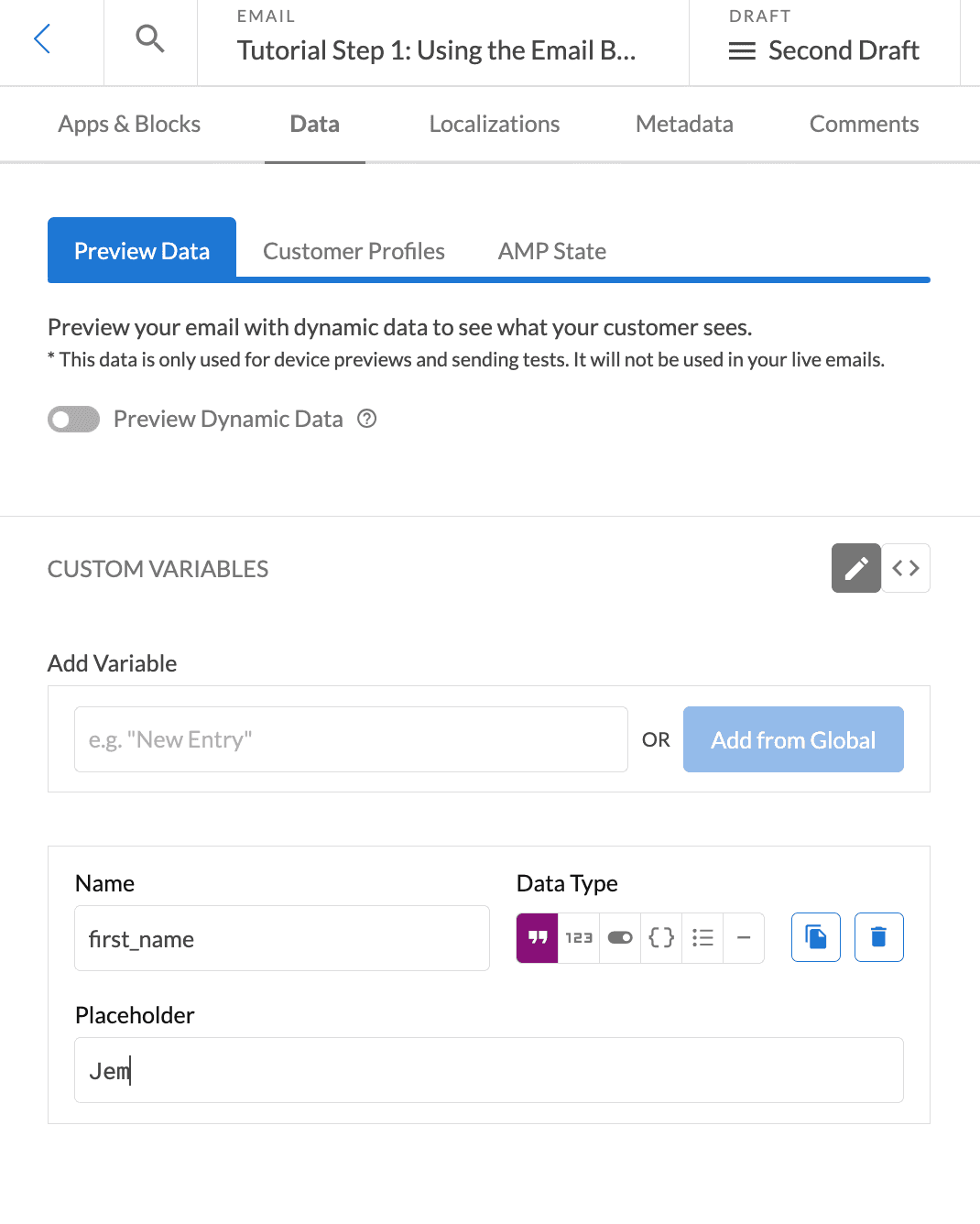Switch to the code view editor mode

906,568
